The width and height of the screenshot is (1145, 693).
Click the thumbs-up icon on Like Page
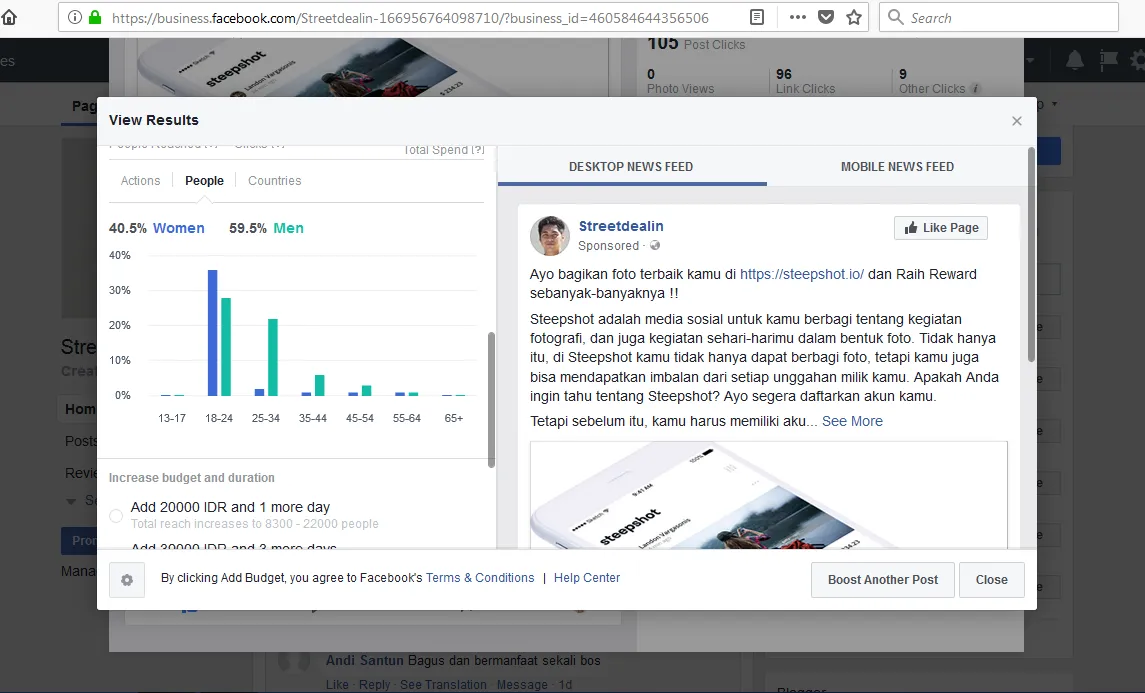click(911, 228)
